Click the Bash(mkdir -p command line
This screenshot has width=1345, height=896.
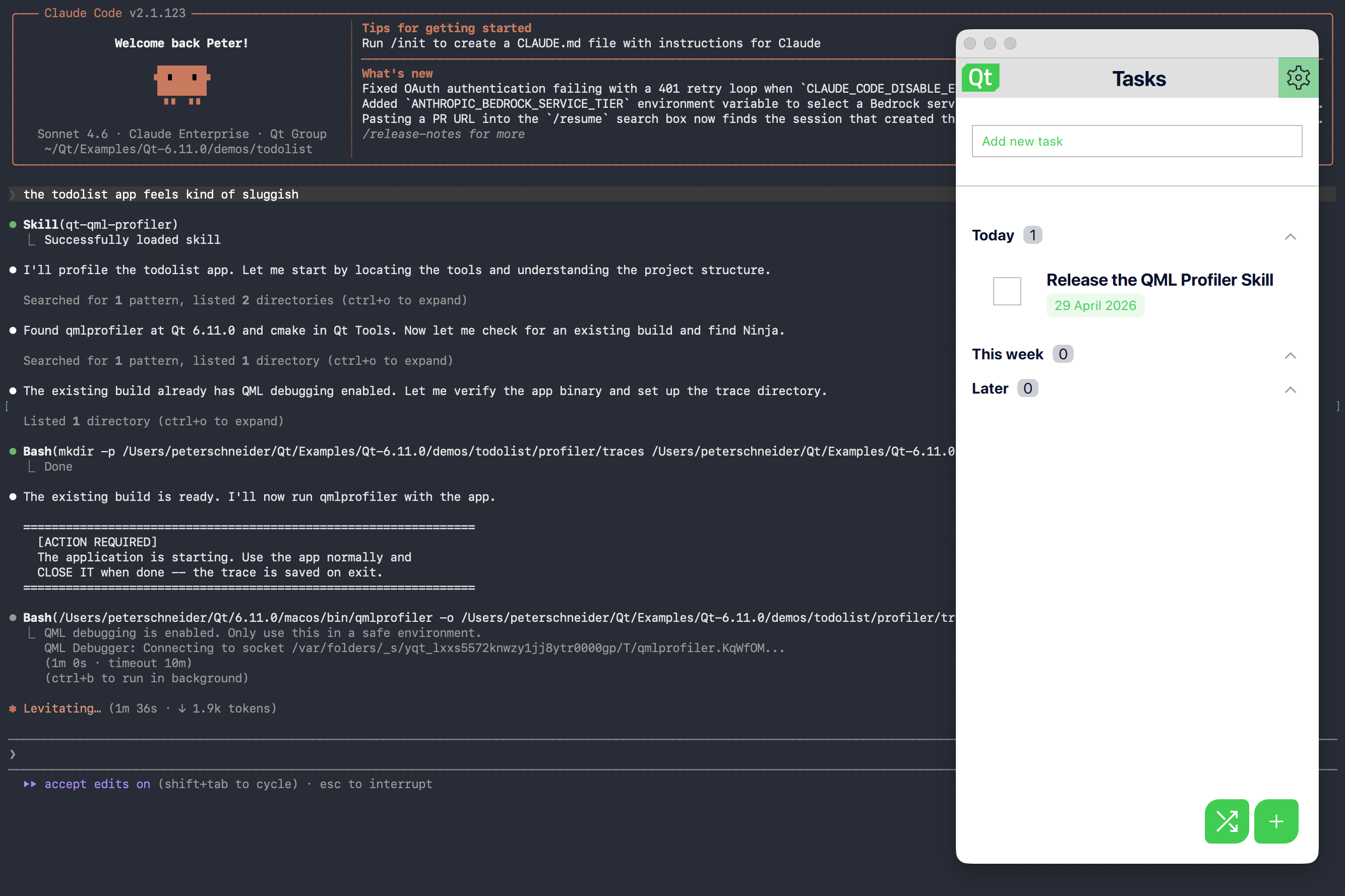(x=488, y=452)
